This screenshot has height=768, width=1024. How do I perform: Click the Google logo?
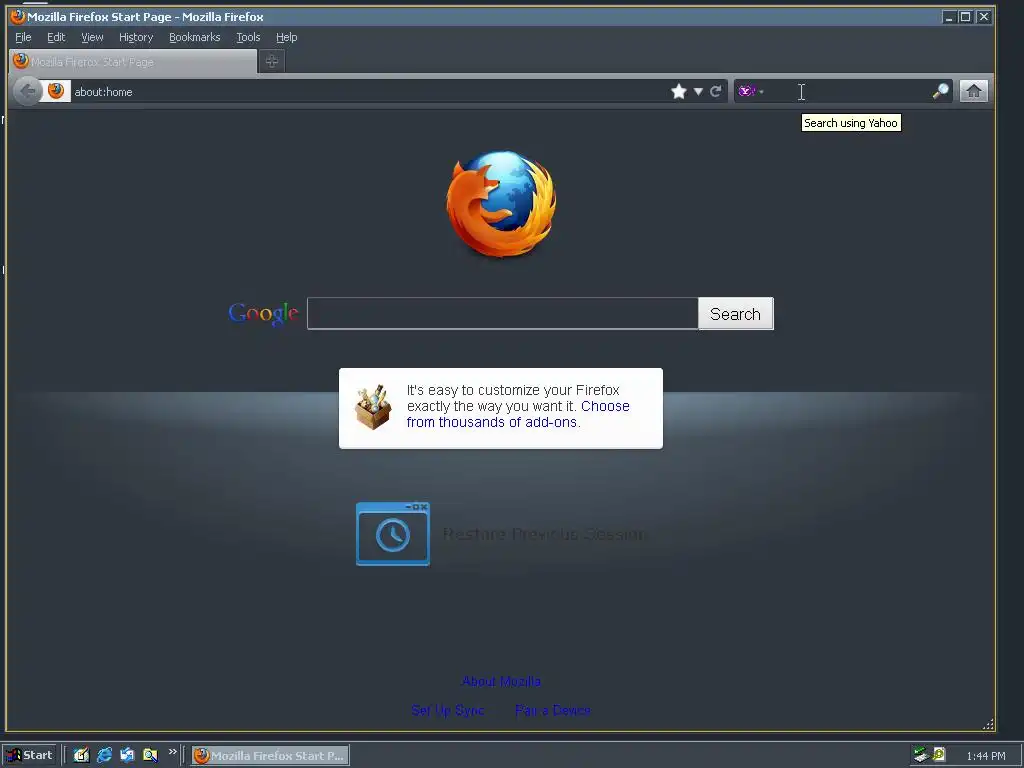pyautogui.click(x=264, y=314)
